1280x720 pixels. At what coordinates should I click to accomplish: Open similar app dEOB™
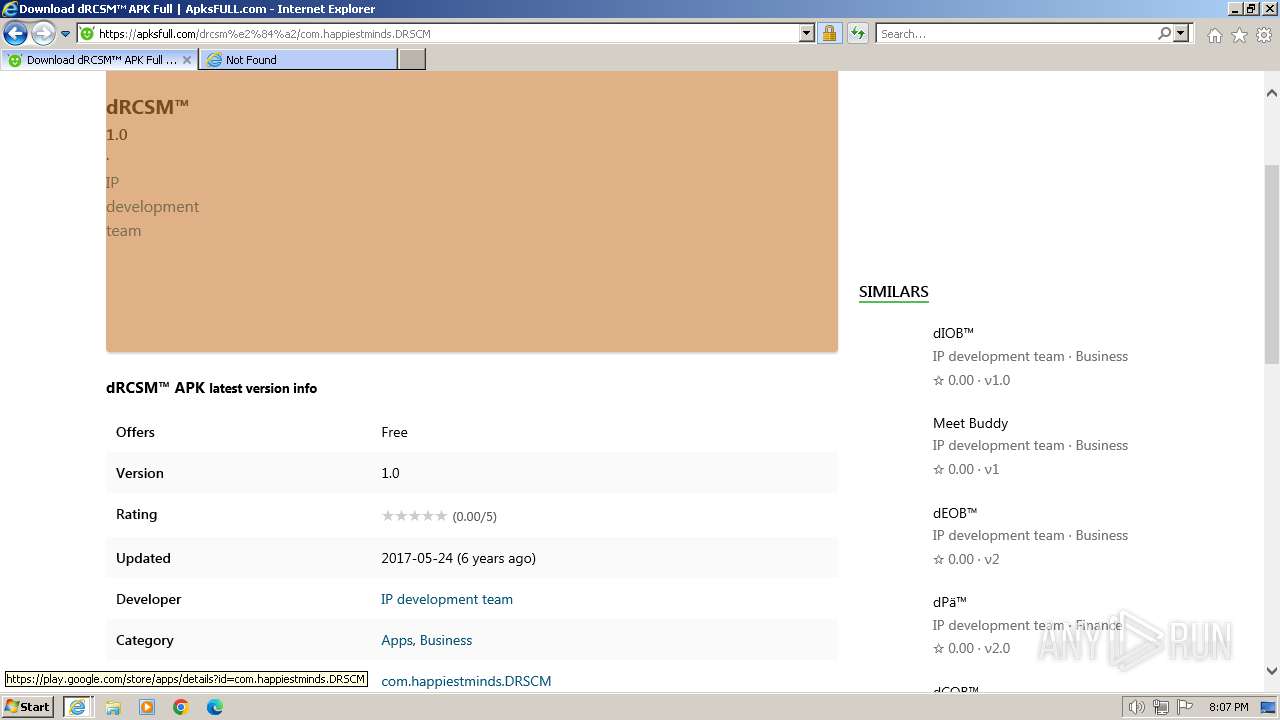click(x=955, y=513)
